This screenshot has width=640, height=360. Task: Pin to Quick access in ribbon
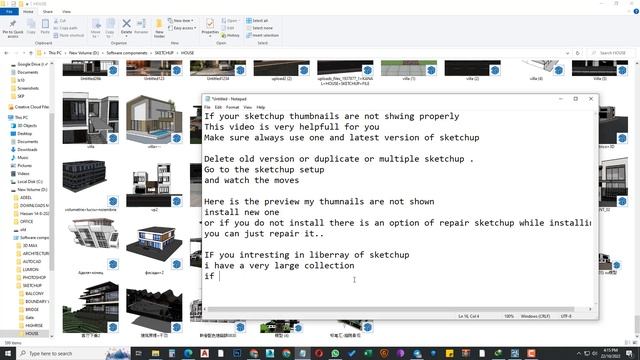tap(13, 28)
